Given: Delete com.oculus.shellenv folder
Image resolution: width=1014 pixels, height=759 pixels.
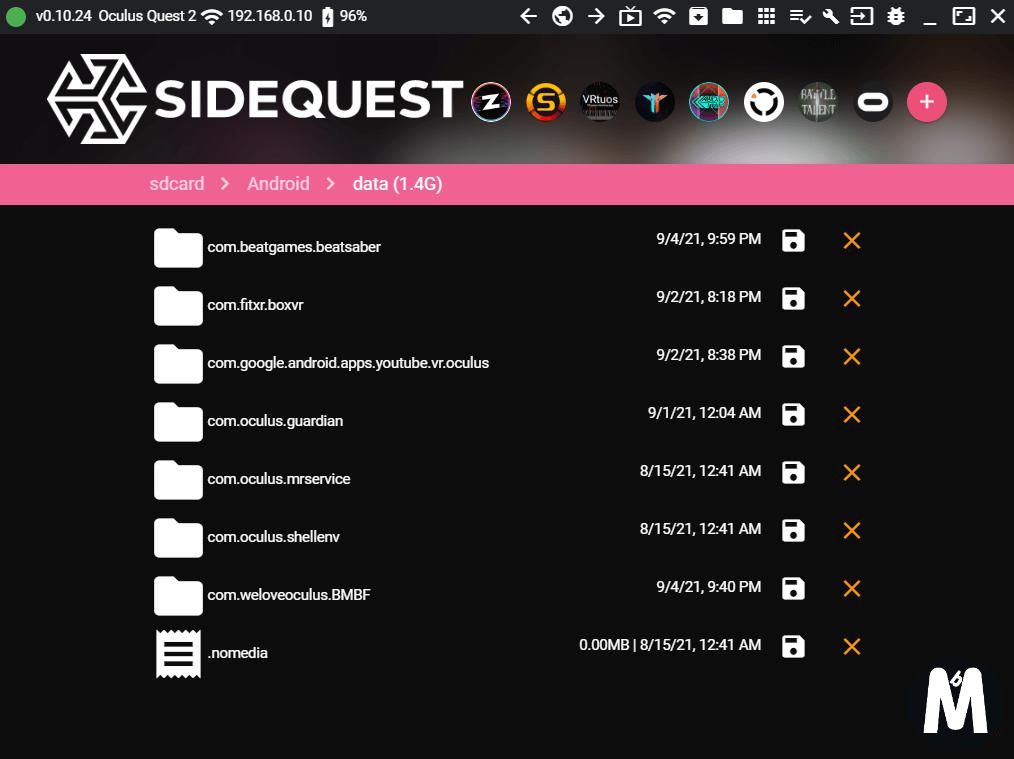Looking at the screenshot, I should (x=852, y=530).
